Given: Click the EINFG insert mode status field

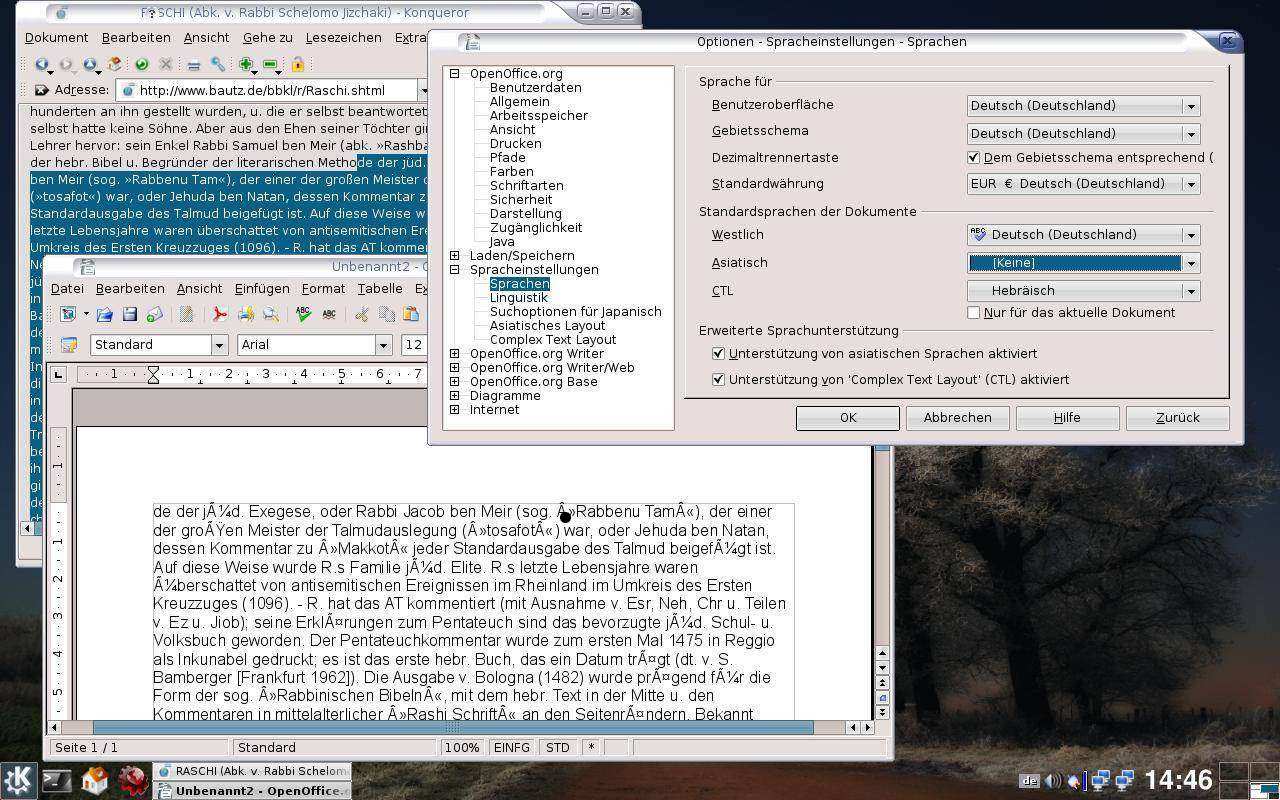Looking at the screenshot, I should coord(512,747).
